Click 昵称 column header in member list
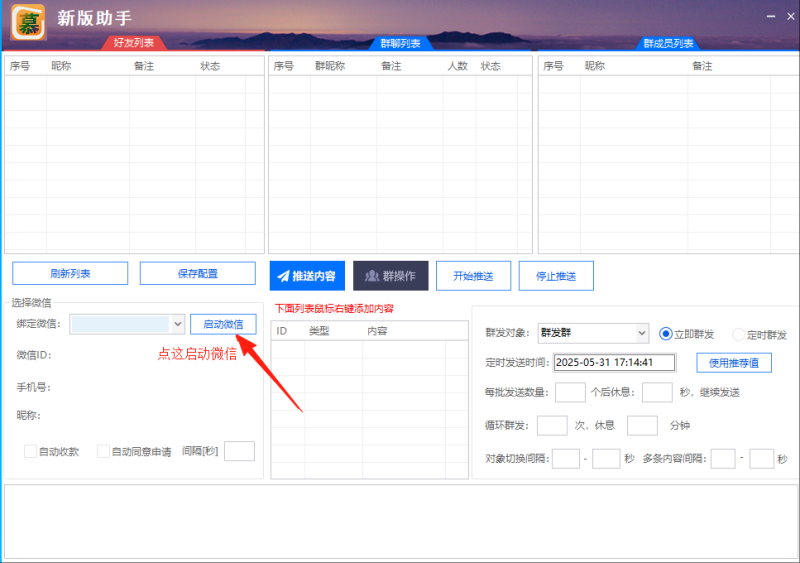This screenshot has height=563, width=800. (595, 66)
